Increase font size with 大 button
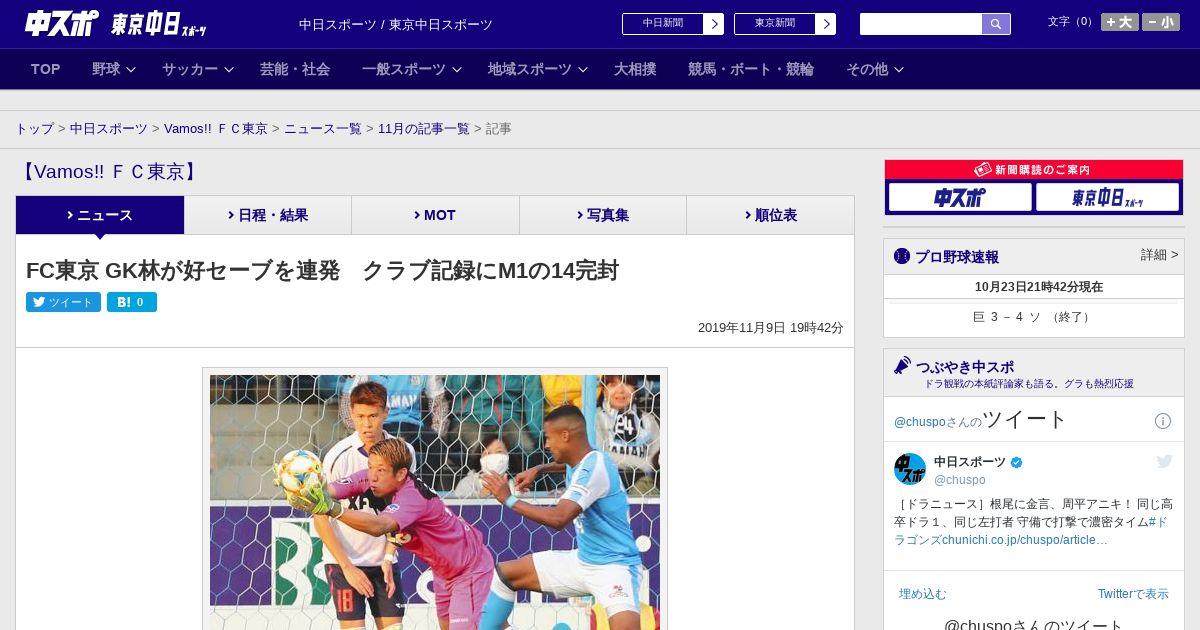 (x=1120, y=22)
